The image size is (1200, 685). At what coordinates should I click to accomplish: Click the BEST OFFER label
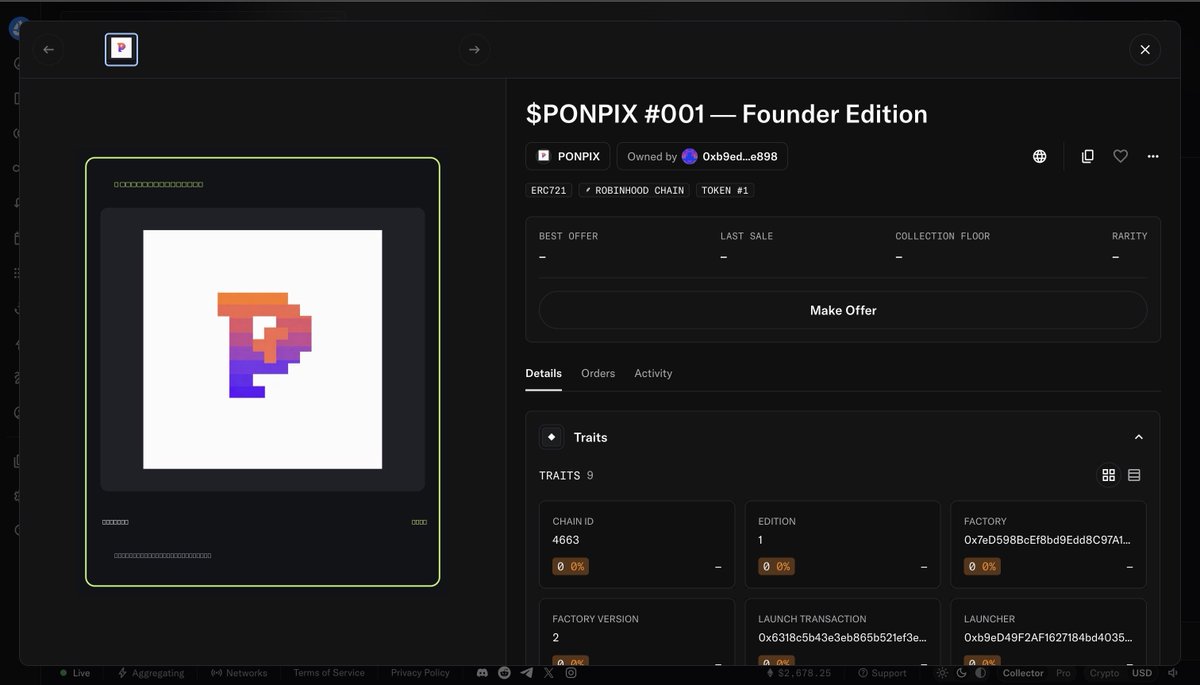568,236
